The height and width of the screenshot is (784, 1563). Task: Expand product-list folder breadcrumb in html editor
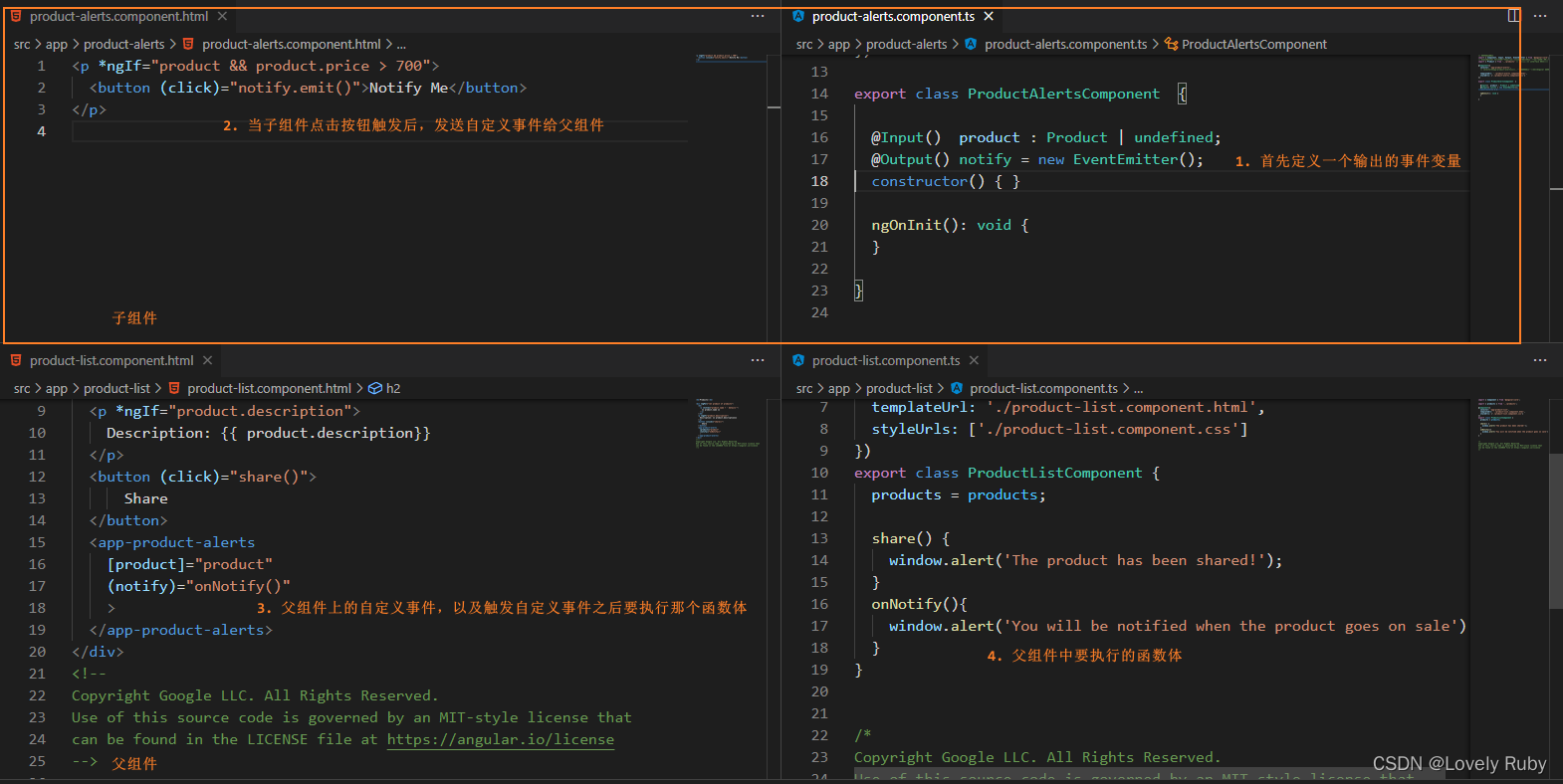pos(116,388)
